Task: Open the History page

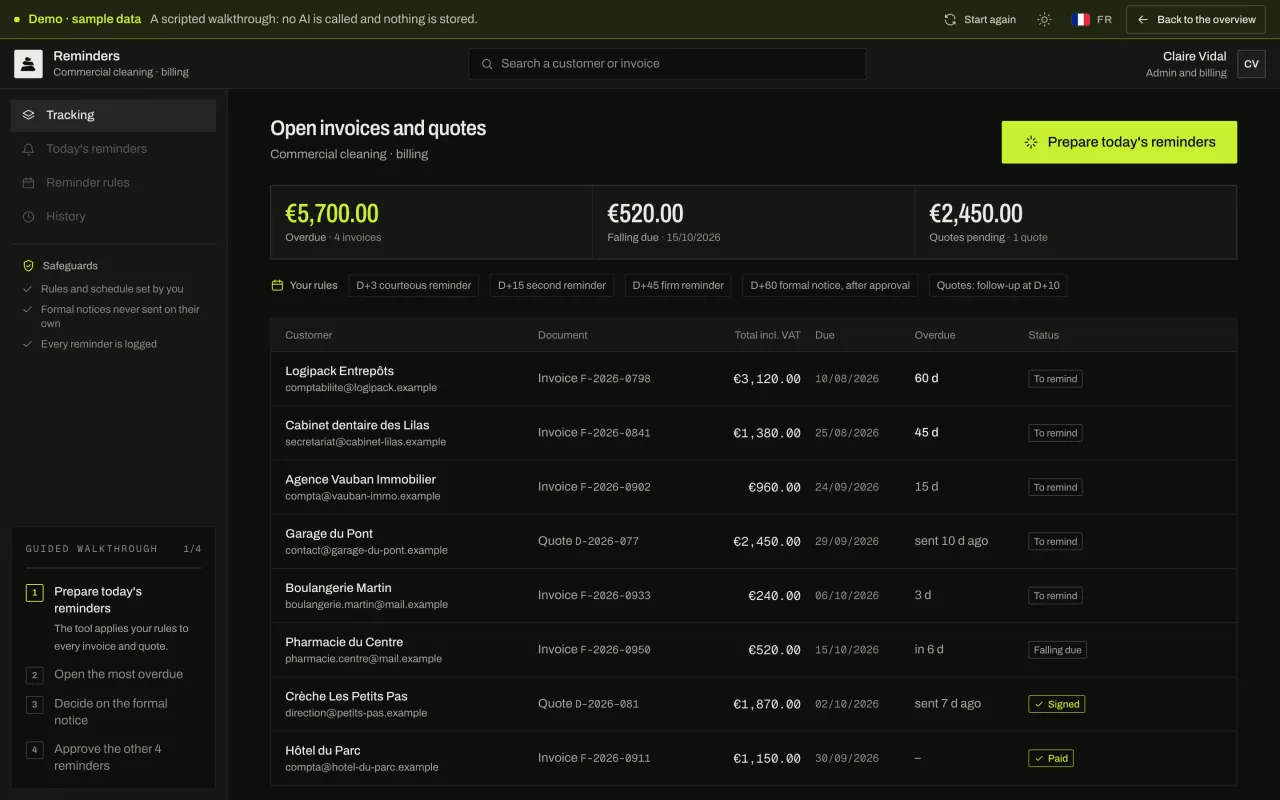Action: (113, 217)
